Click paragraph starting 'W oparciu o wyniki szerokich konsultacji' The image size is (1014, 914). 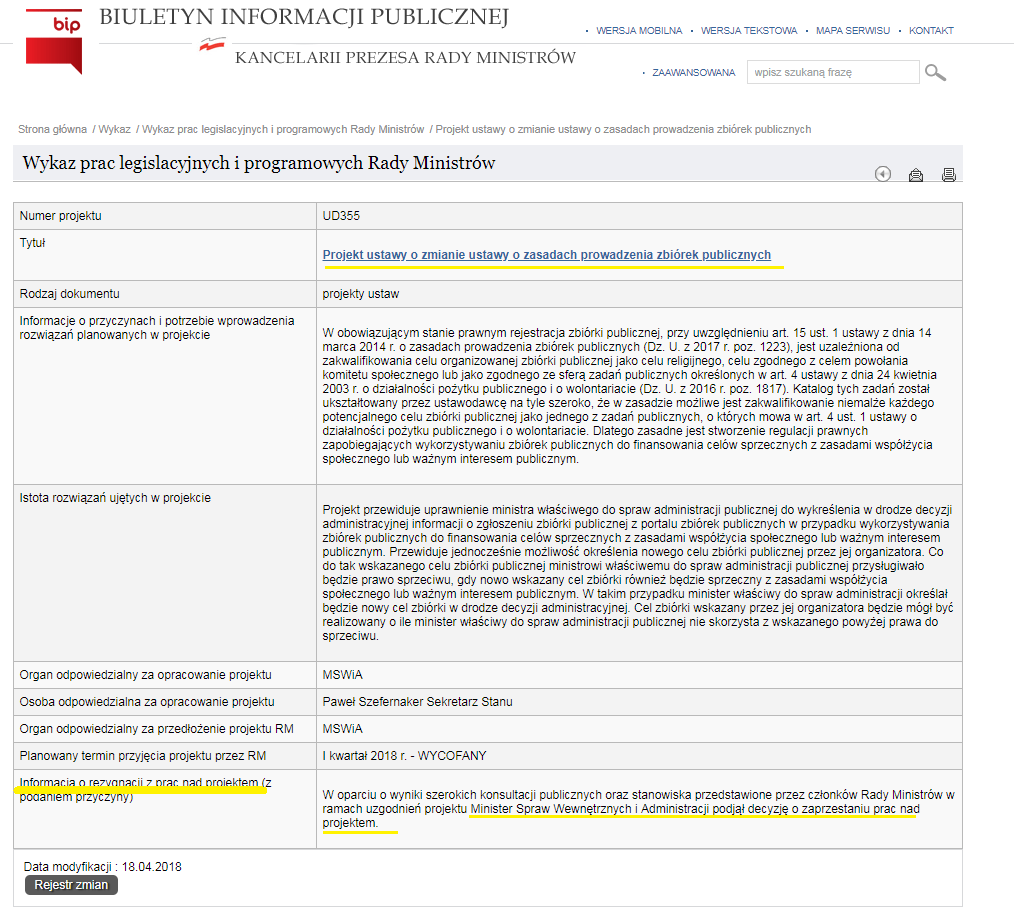pos(638,809)
